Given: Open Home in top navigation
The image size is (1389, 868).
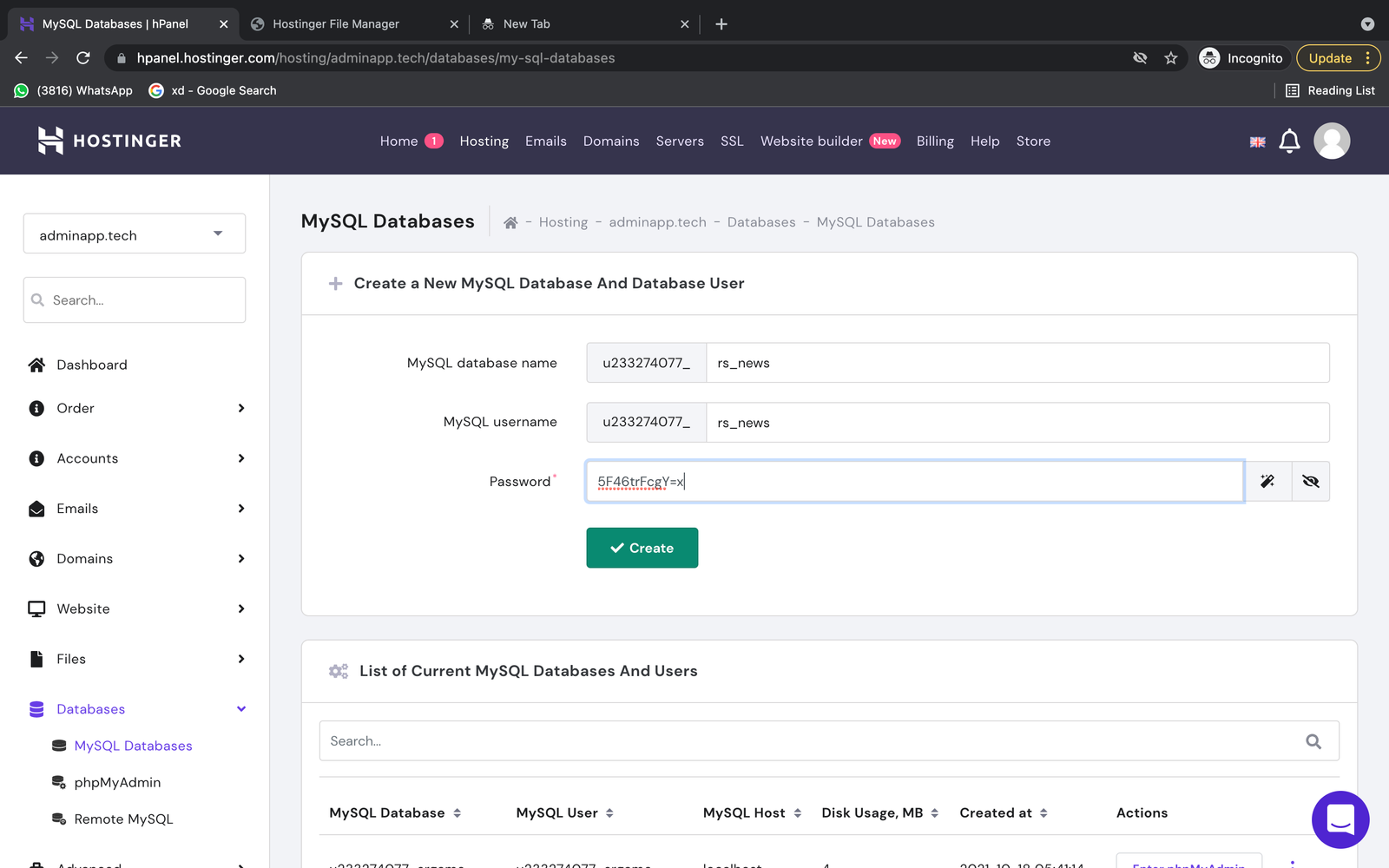Looking at the screenshot, I should 399,141.
